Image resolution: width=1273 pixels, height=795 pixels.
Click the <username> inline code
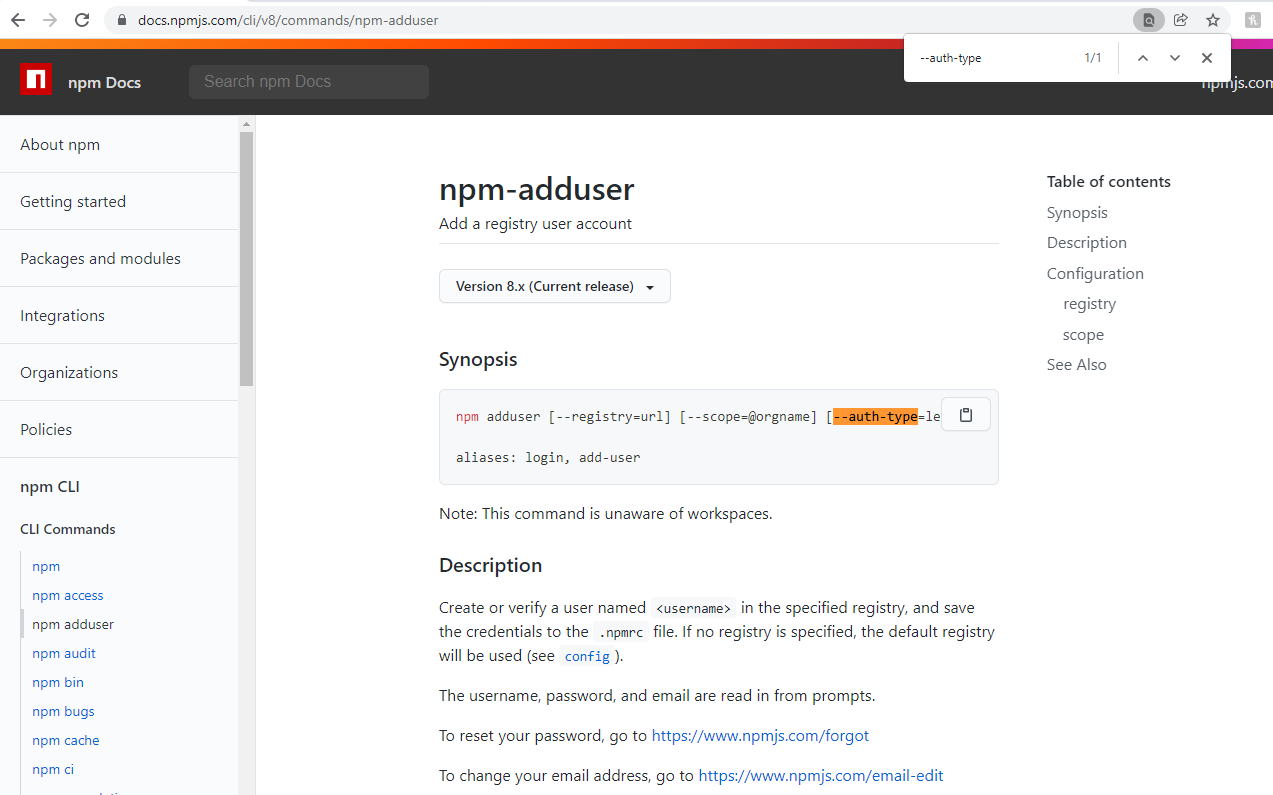pyautogui.click(x=694, y=608)
